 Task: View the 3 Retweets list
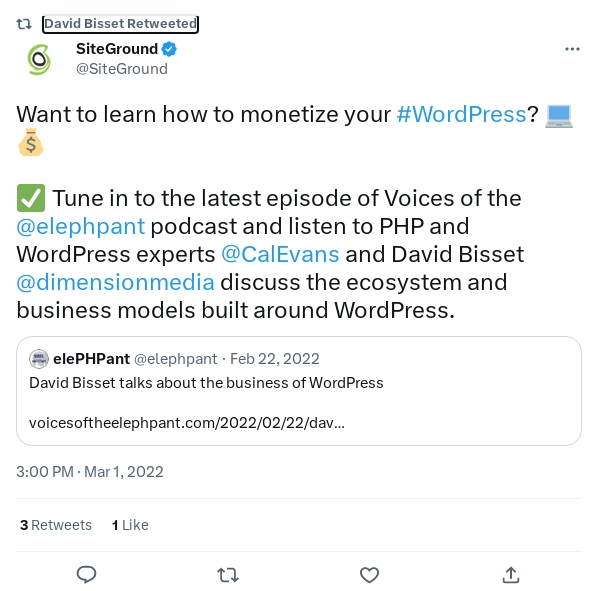[56, 525]
